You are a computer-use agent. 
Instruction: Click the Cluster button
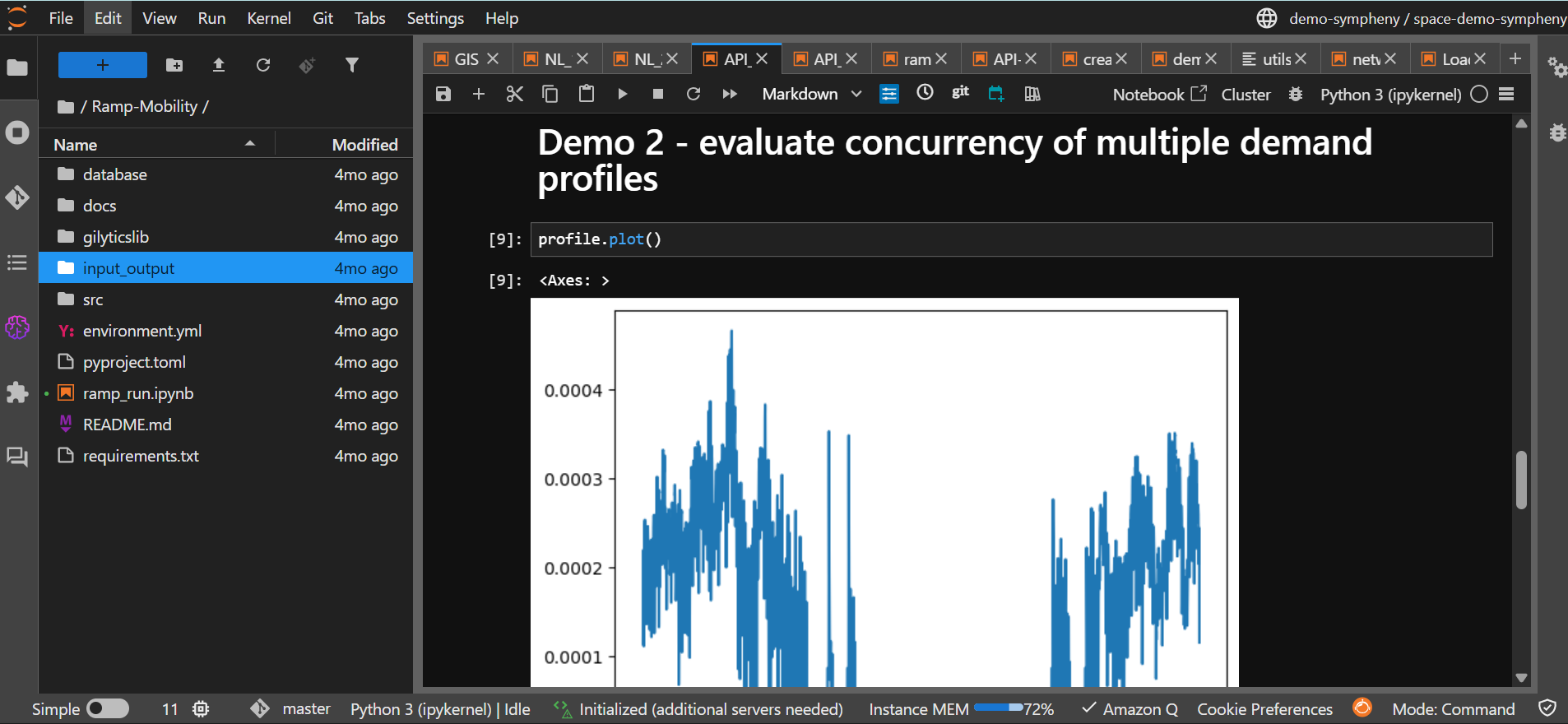[x=1246, y=95]
